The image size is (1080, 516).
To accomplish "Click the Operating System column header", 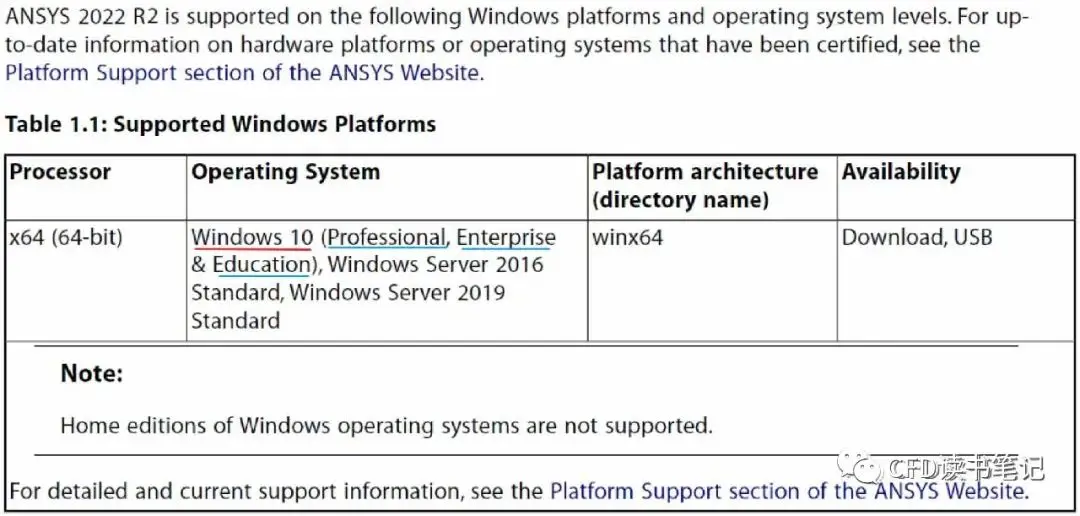I will [285, 172].
